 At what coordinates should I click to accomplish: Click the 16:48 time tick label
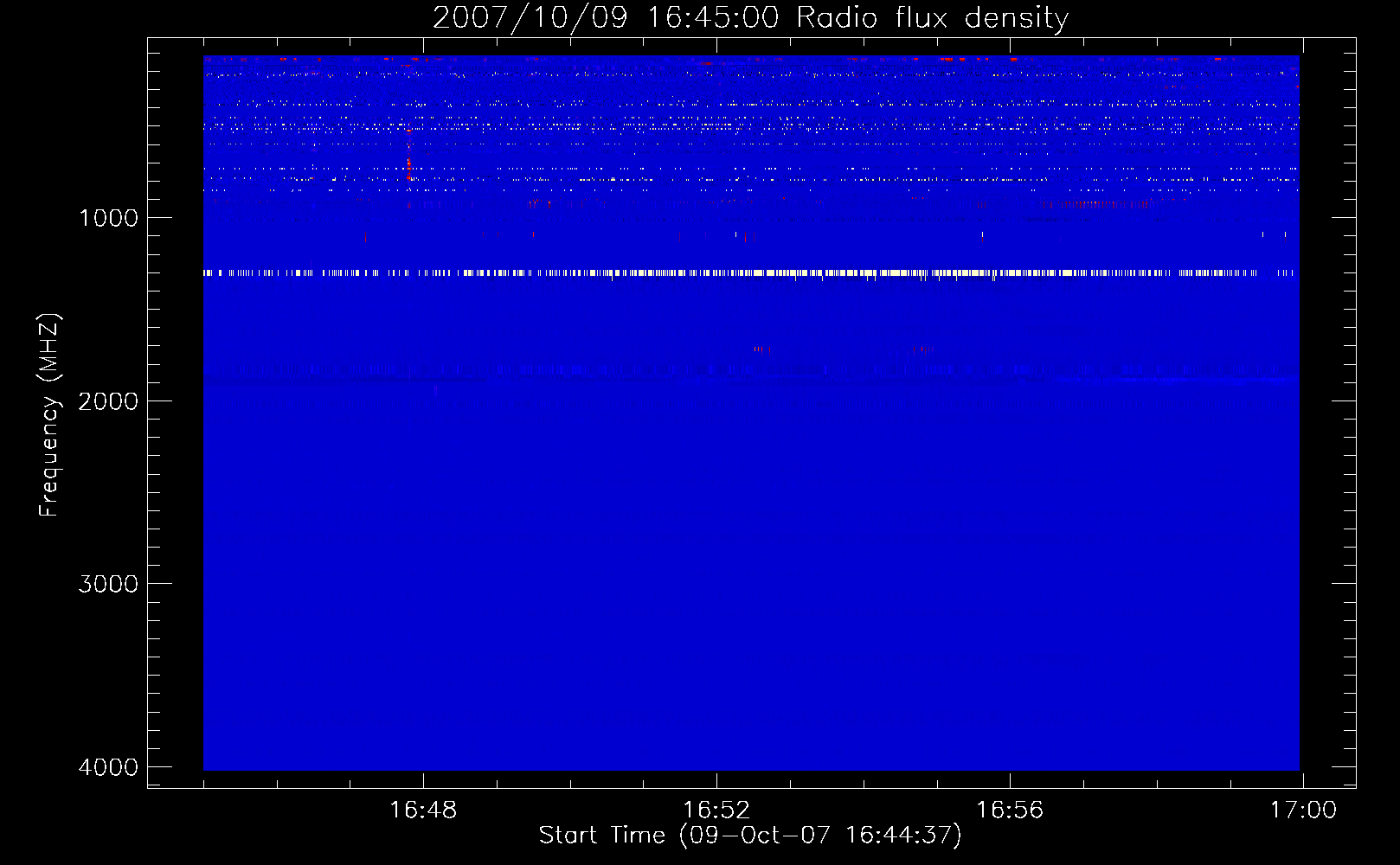click(423, 811)
